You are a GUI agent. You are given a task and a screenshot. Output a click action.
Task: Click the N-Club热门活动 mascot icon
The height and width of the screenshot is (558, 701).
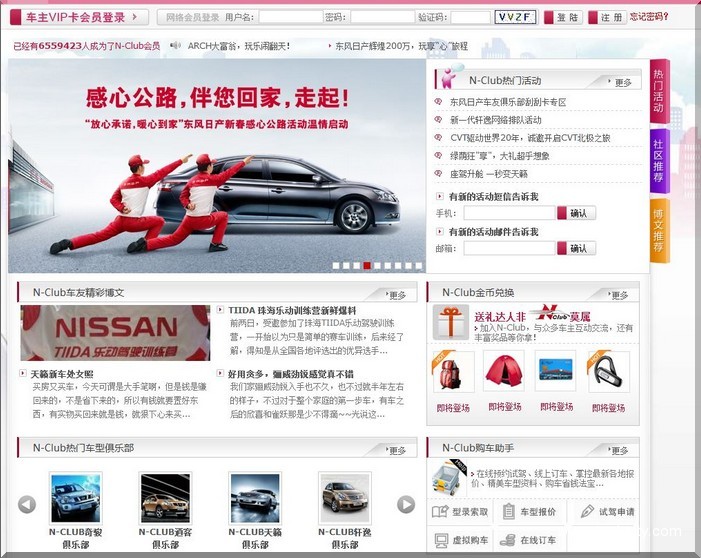[x=451, y=76]
